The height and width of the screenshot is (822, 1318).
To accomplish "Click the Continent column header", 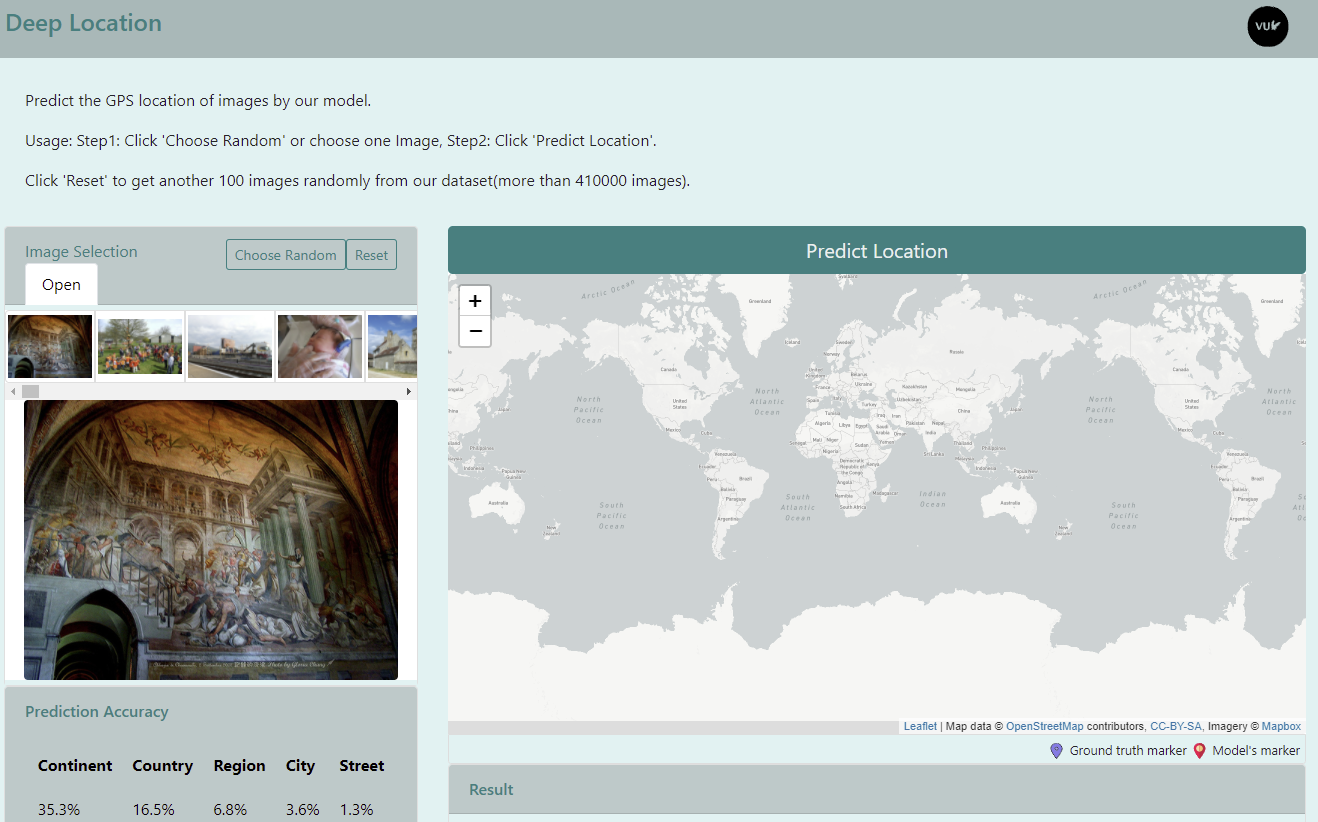I will pos(75,766).
